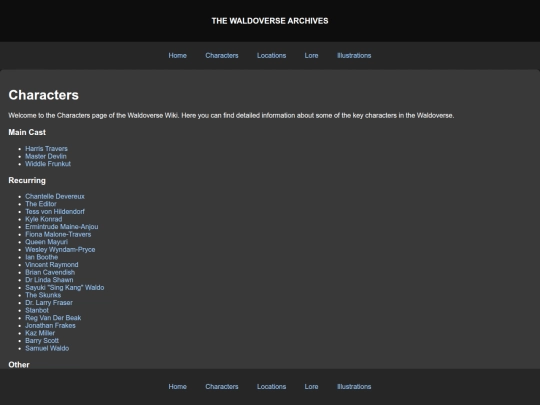Click the Main Cast section heading
The height and width of the screenshot is (405, 540).
click(x=27, y=132)
